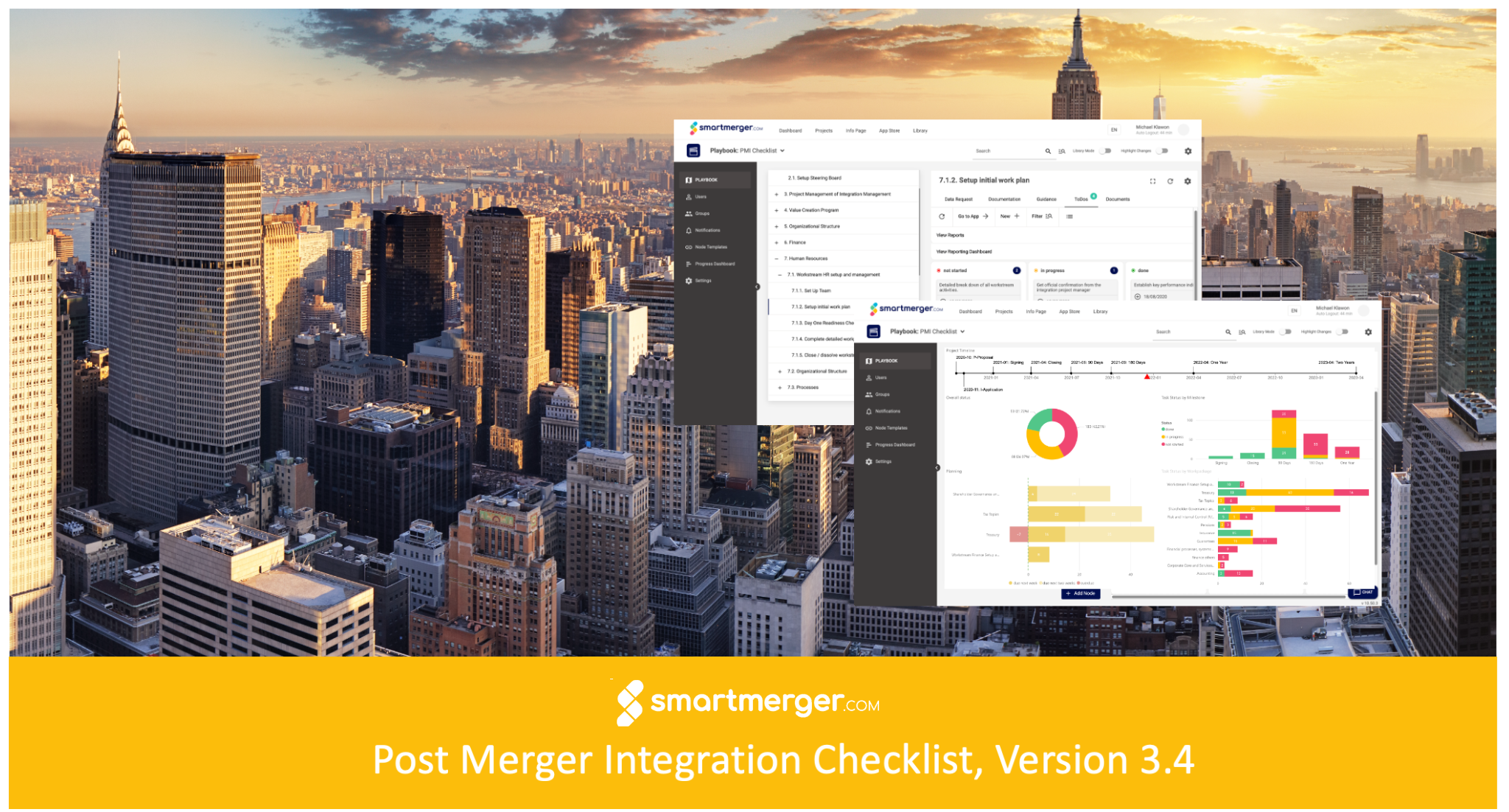The image size is (1509, 812).
Task: Open settings gear in front dashboard header
Action: pyautogui.click(x=1368, y=332)
